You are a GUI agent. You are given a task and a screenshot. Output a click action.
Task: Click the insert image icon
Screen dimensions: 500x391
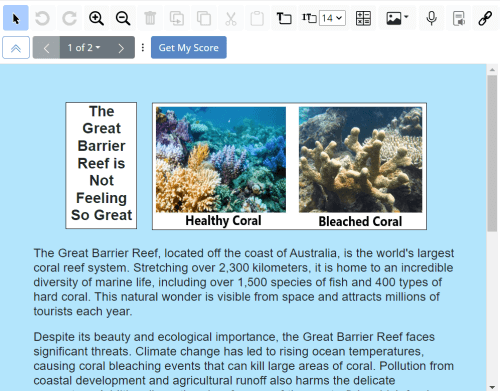coord(394,18)
